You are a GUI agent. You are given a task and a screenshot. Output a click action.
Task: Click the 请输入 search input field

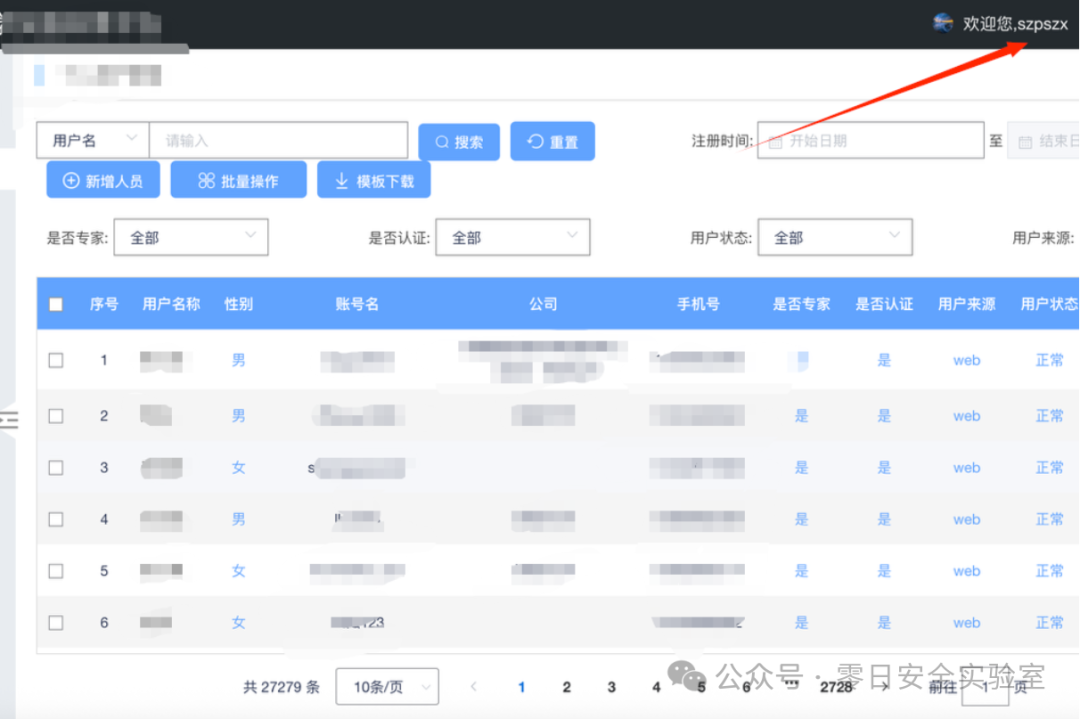pyautogui.click(x=278, y=140)
